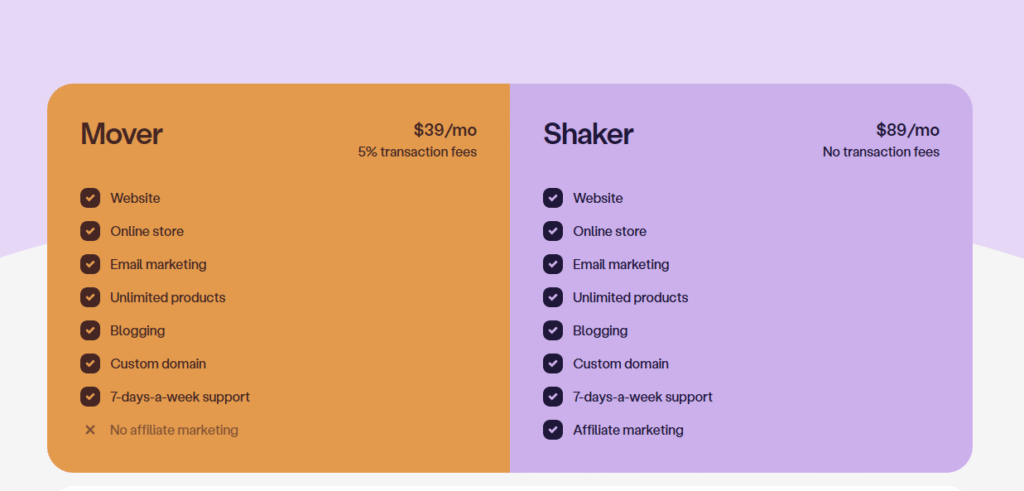This screenshot has height=491, width=1024.
Task: Click the Shaker Email marketing feature text
Action: pos(621,264)
